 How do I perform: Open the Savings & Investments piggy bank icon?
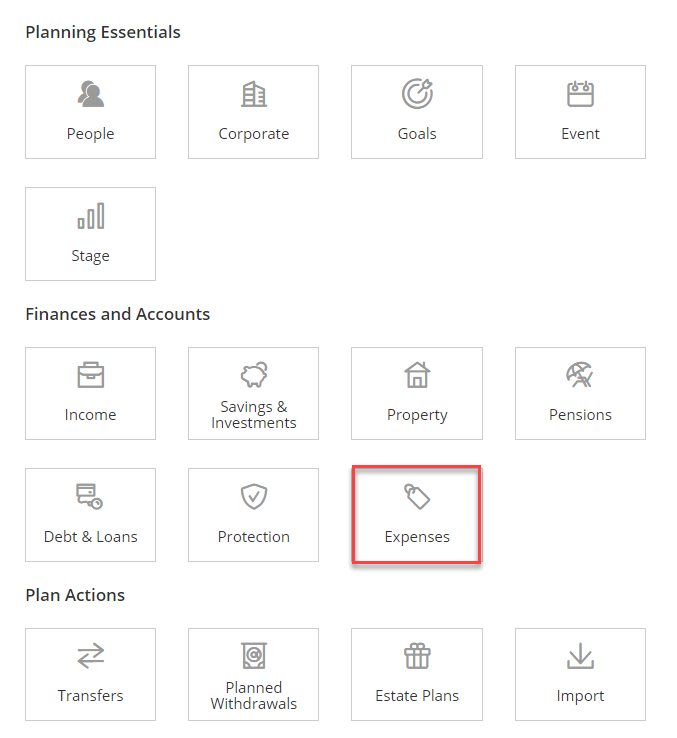coord(254,375)
